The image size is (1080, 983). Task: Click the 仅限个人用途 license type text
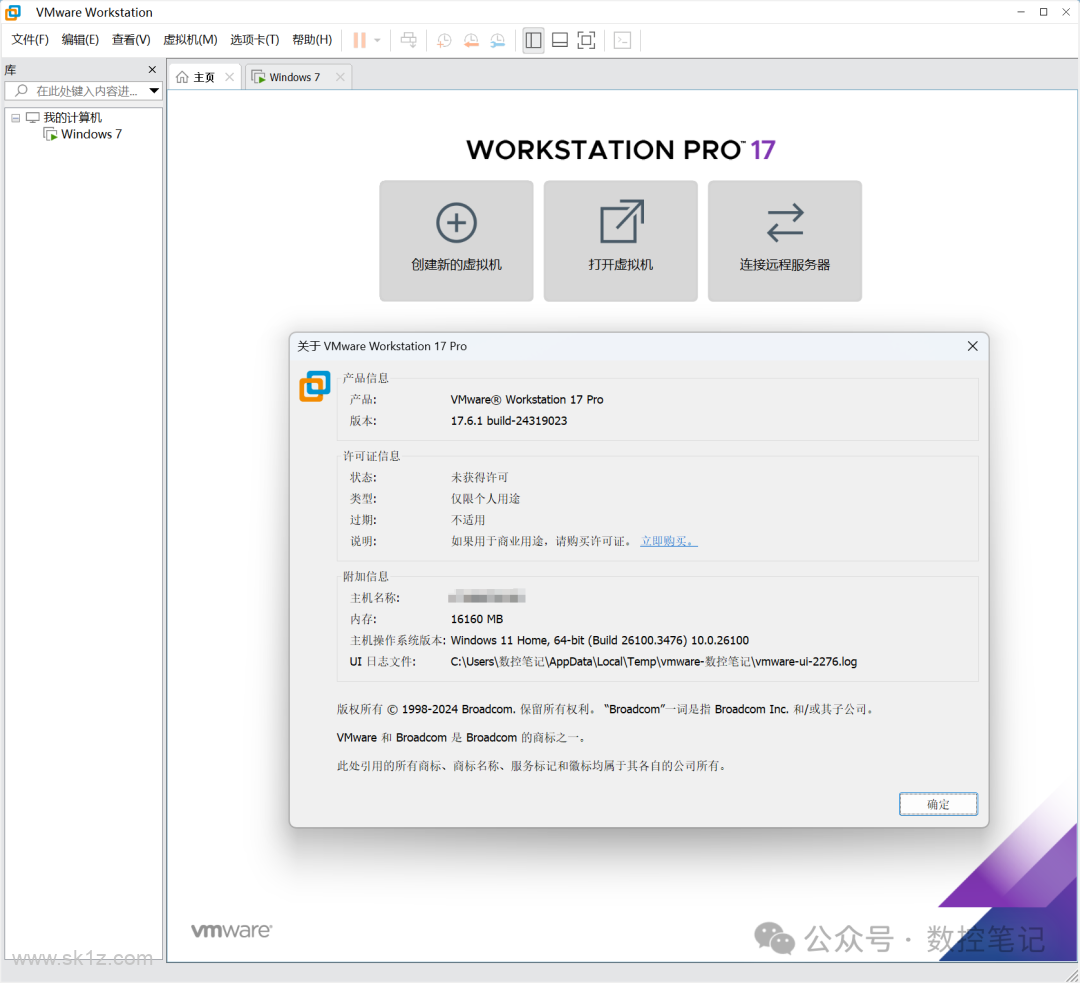486,499
